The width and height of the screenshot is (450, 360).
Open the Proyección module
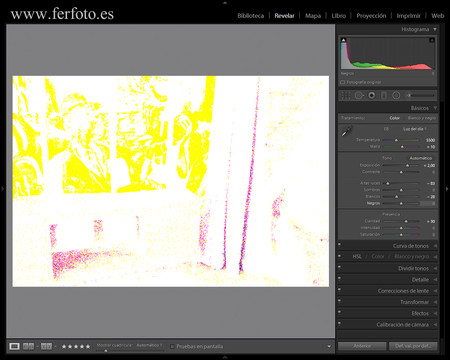click(x=371, y=16)
